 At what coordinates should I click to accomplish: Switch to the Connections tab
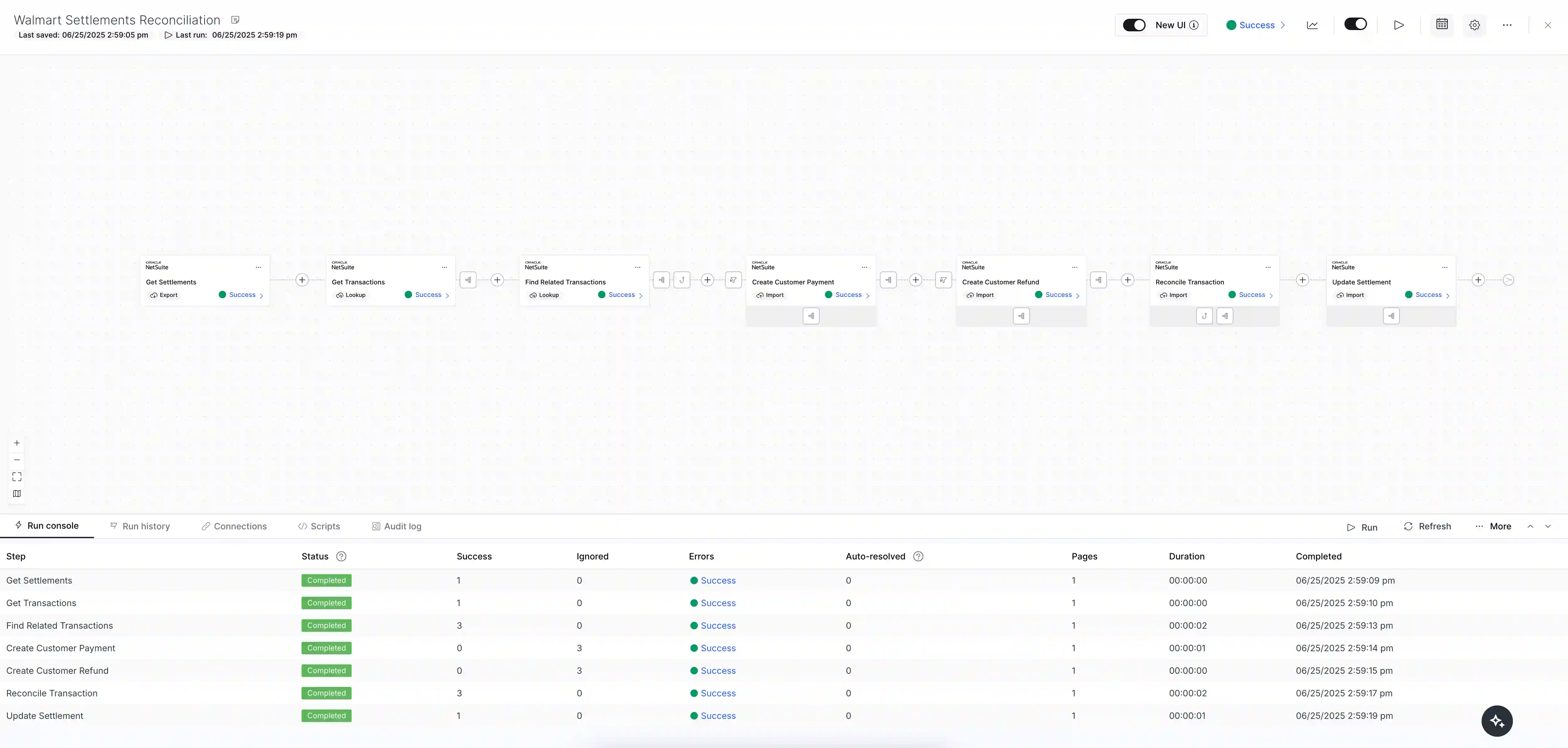tap(234, 526)
